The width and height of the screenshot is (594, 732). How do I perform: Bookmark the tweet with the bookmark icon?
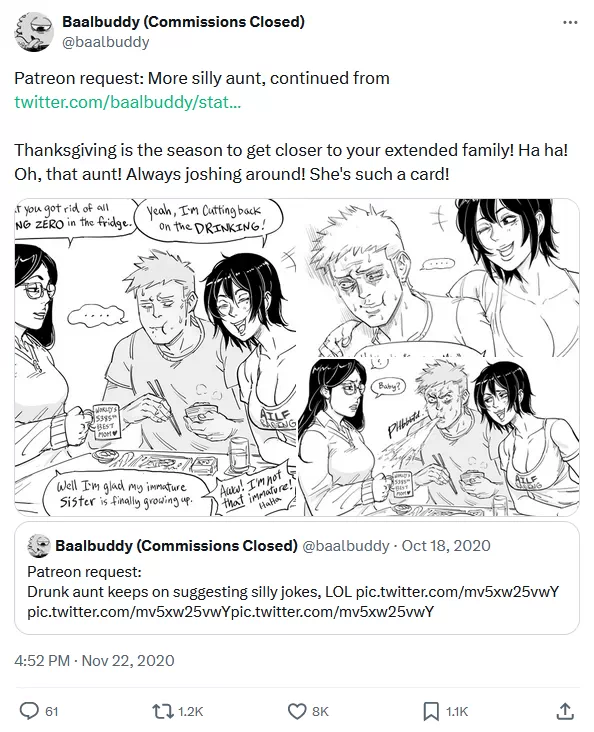click(x=431, y=711)
